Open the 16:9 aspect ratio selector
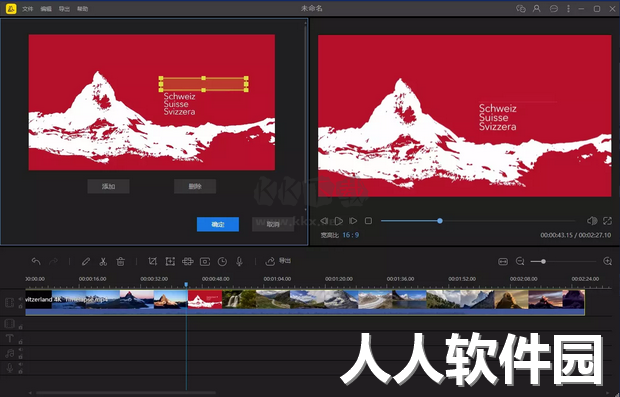The width and height of the screenshot is (620, 397). [x=350, y=235]
